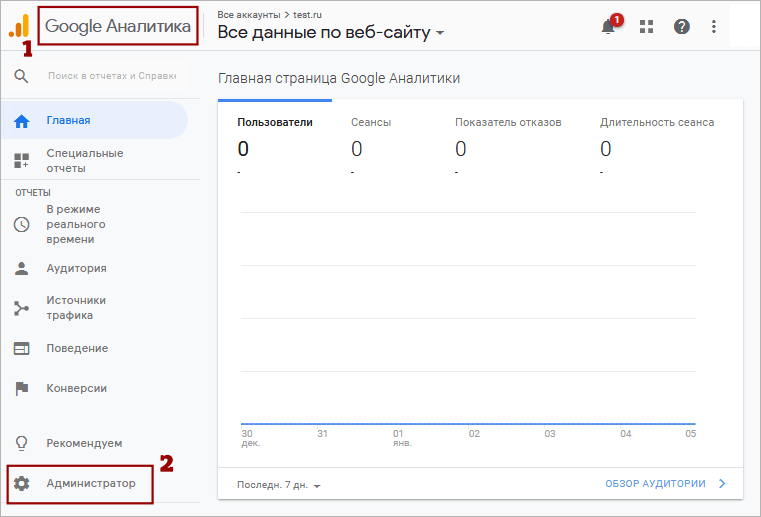761x517 pixels.
Task: Click the branching icon for Источники трафика
Action: [21, 308]
